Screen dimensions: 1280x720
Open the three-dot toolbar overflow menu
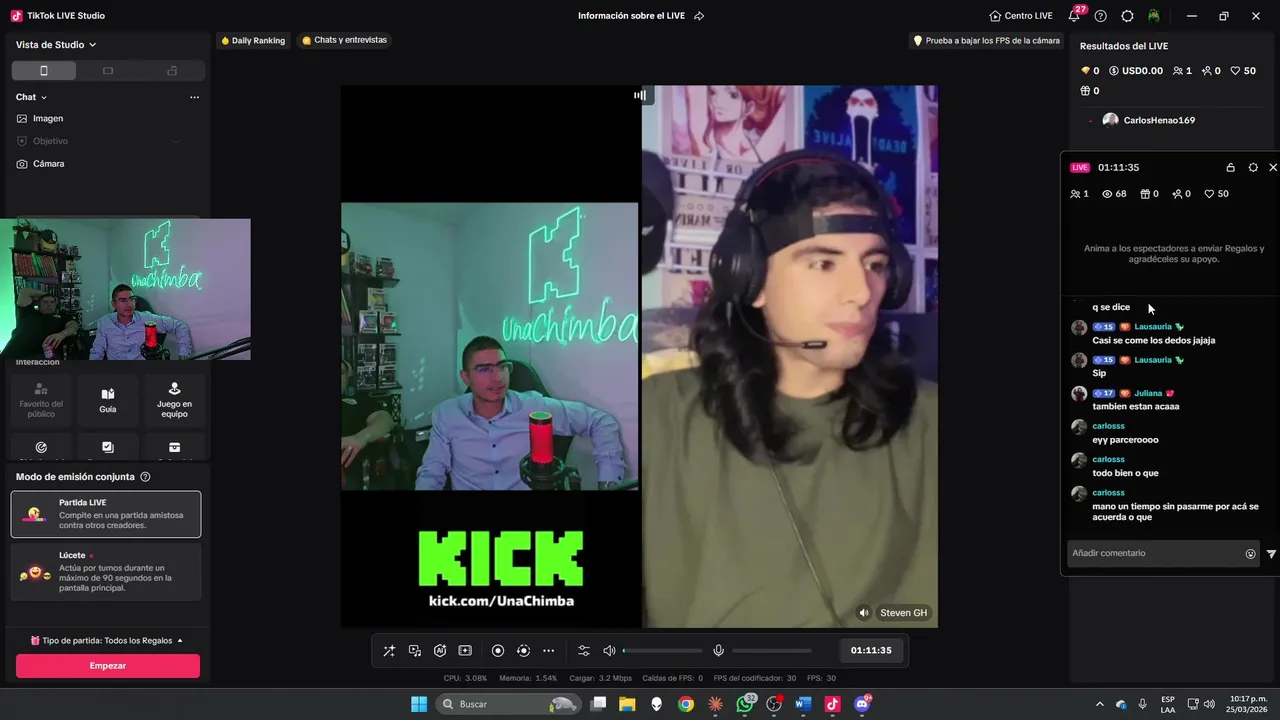click(548, 651)
